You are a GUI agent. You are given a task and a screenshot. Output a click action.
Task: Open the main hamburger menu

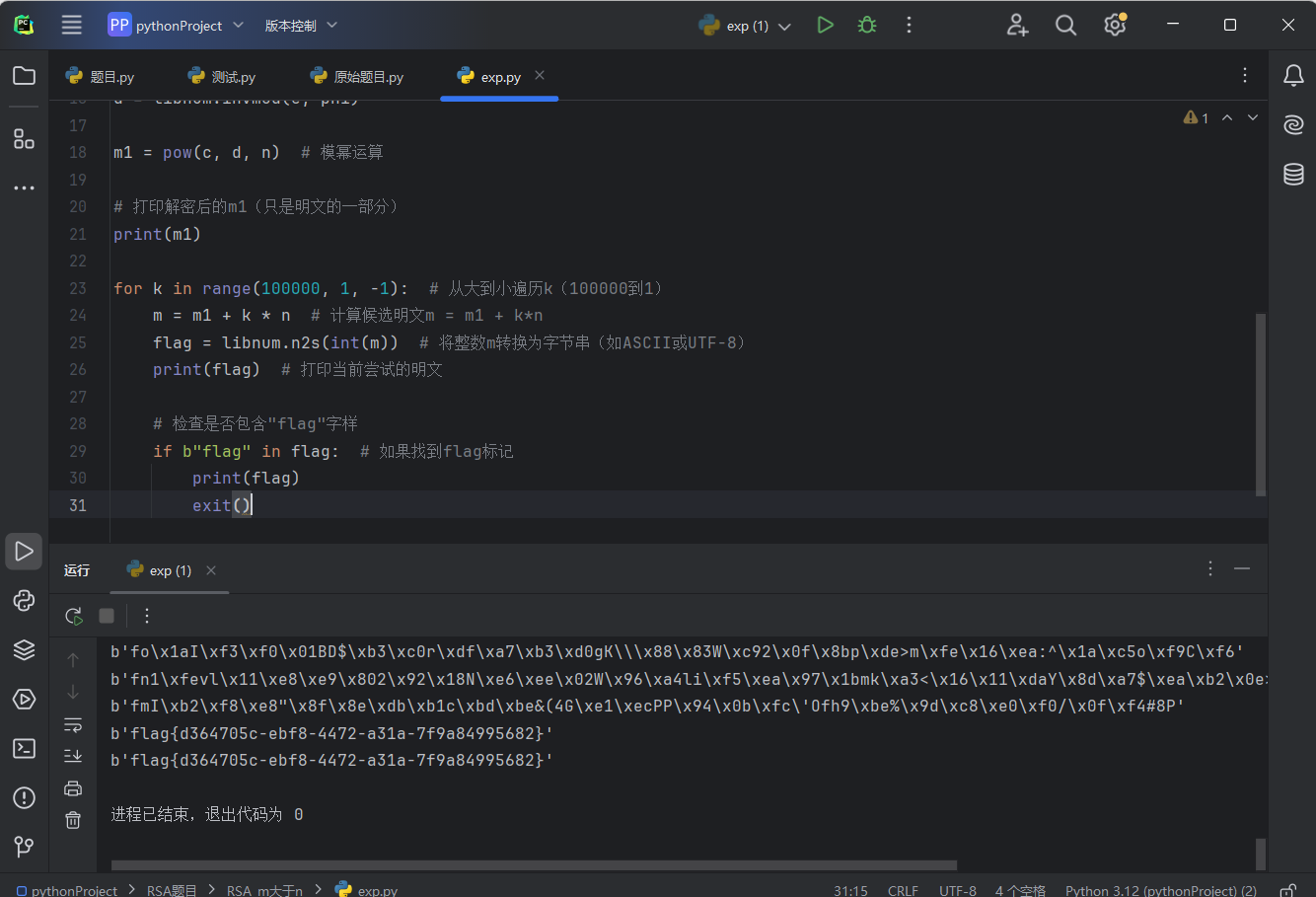click(70, 25)
